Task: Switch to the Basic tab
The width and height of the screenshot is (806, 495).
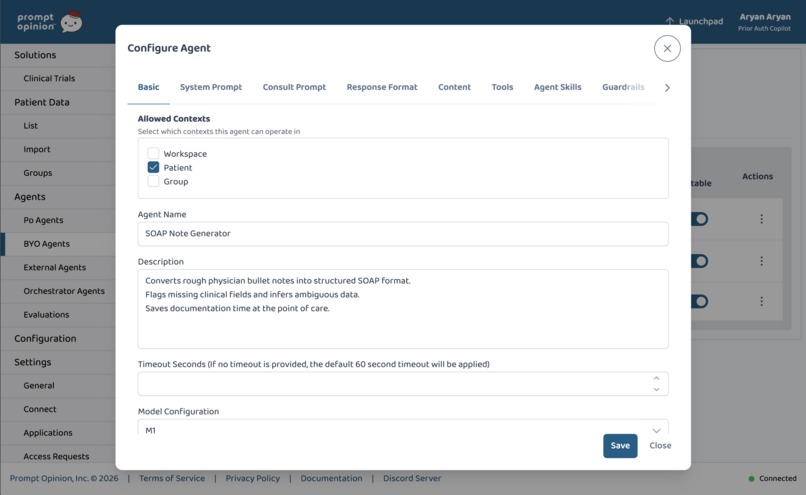Action: click(149, 87)
